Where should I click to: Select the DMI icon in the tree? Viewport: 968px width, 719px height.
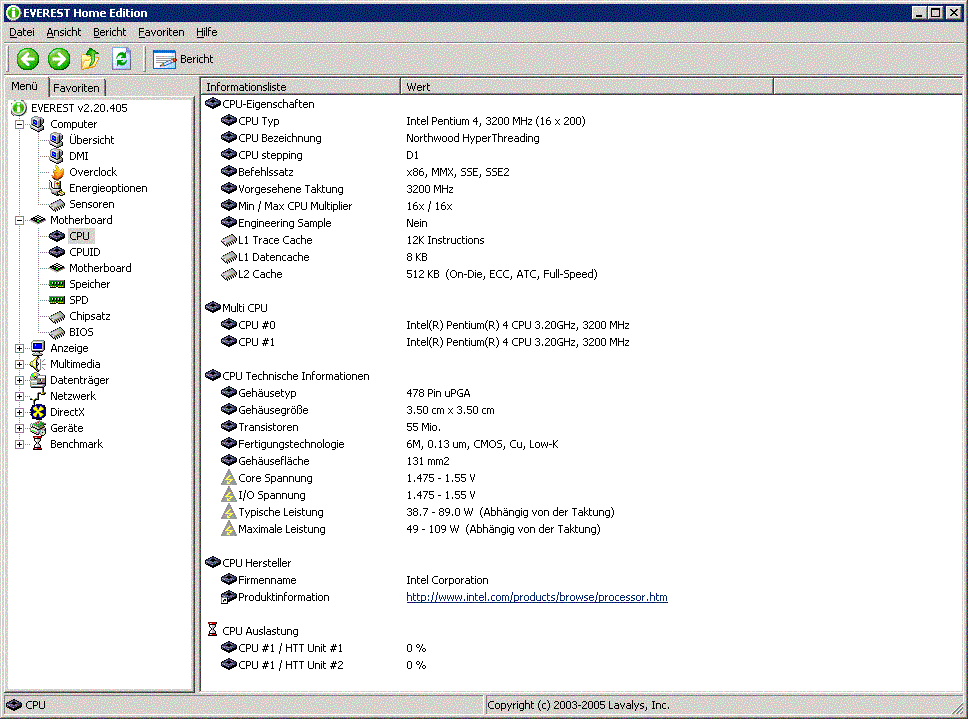pos(57,156)
